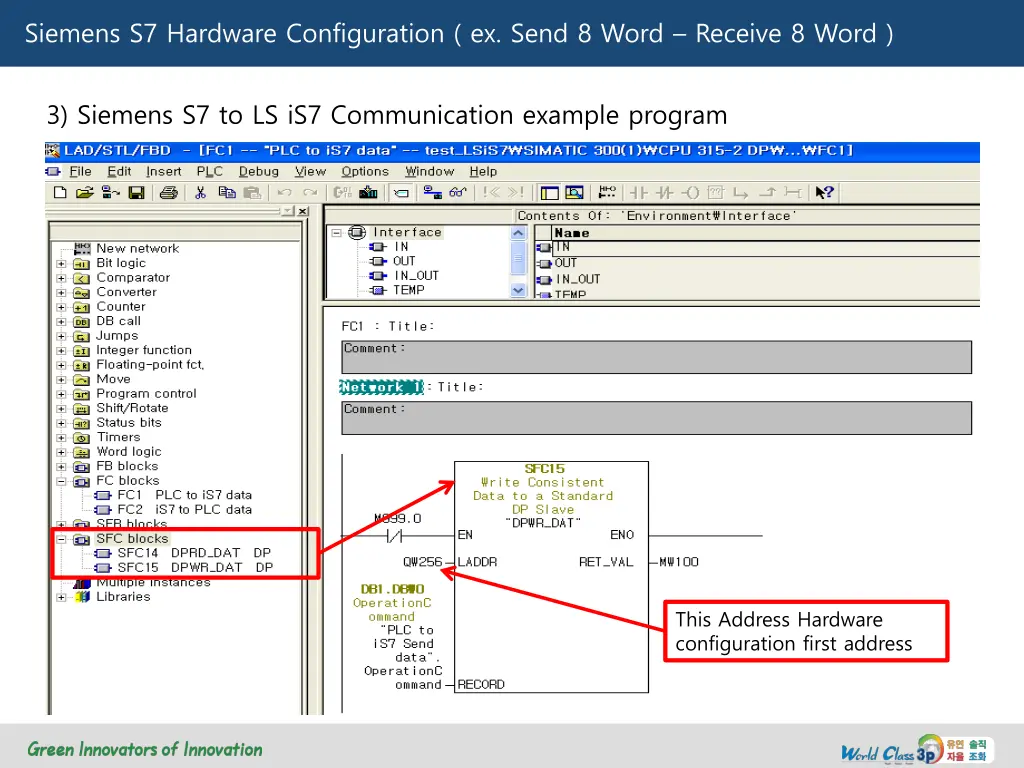
Task: Open the Help menu
Action: (483, 171)
